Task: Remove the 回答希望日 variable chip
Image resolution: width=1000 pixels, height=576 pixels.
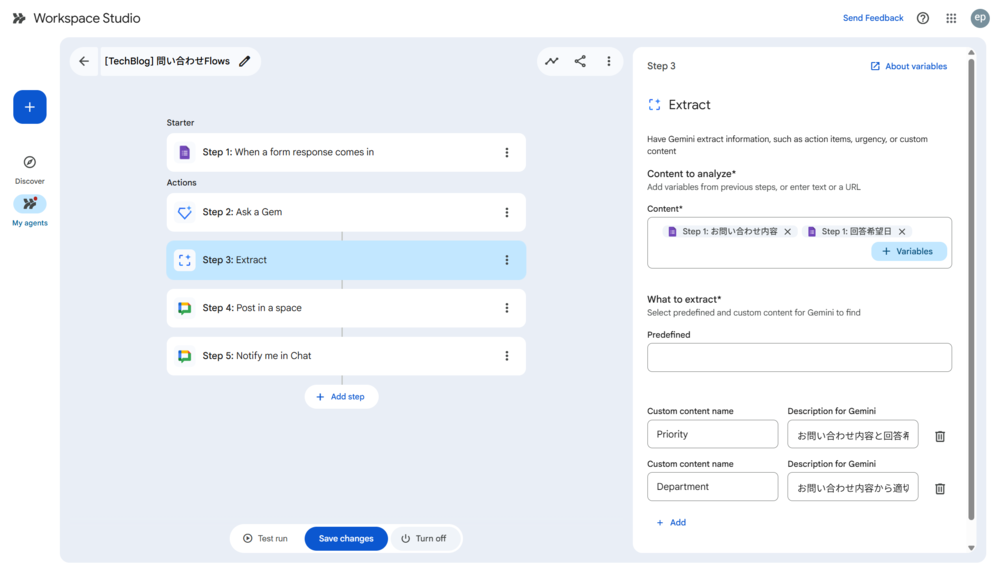Action: [902, 232]
